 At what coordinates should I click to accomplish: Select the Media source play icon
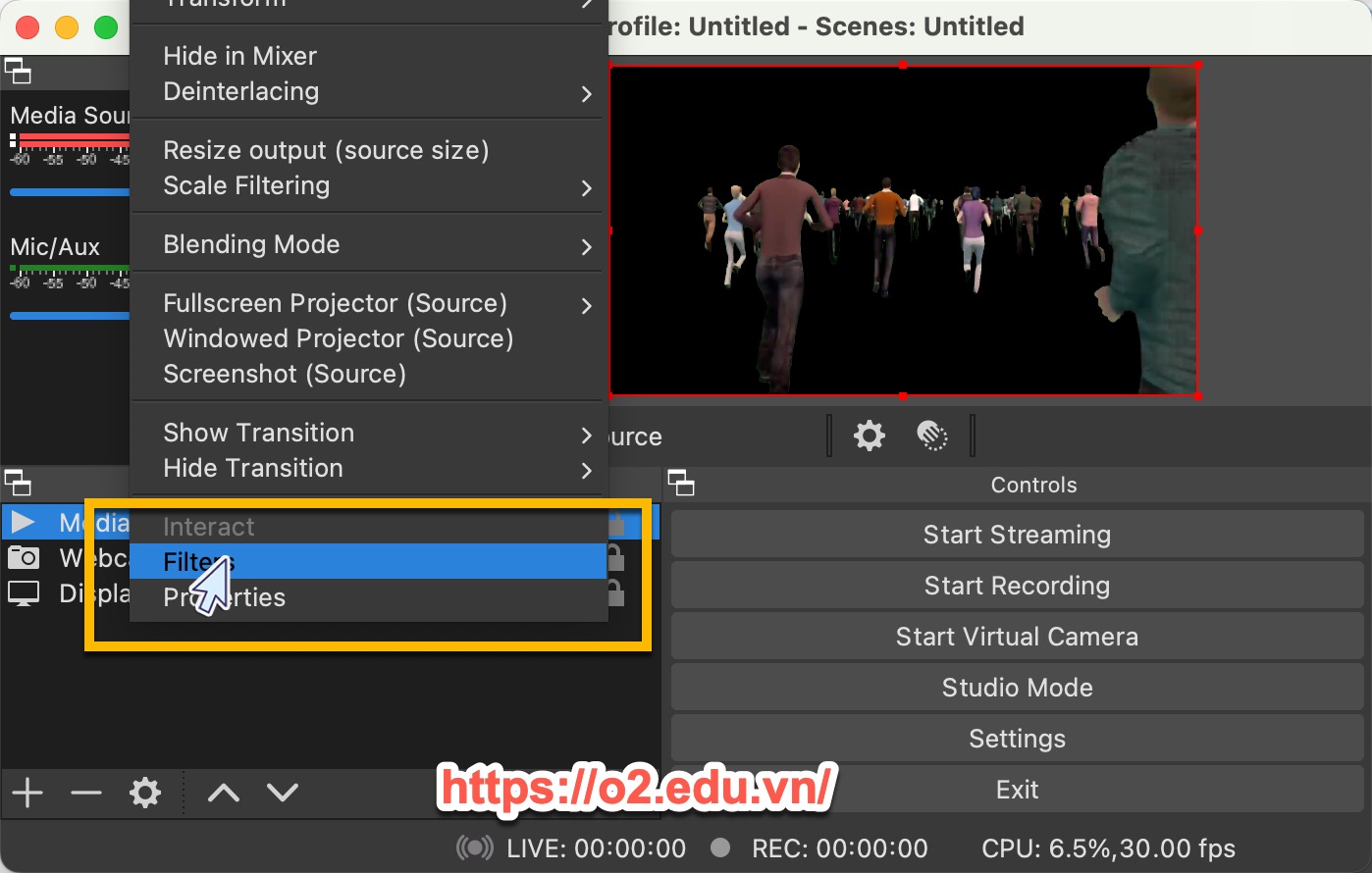[x=23, y=522]
